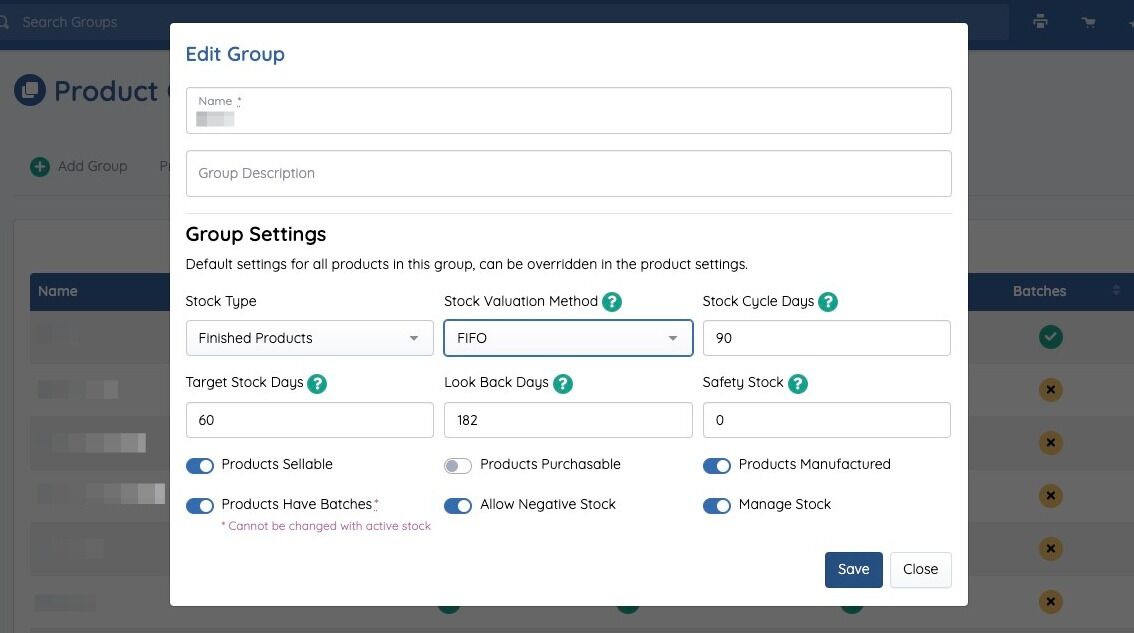Expand the Stock Valuation Method dropdown
The height and width of the screenshot is (633, 1134).
pyautogui.click(x=567, y=338)
